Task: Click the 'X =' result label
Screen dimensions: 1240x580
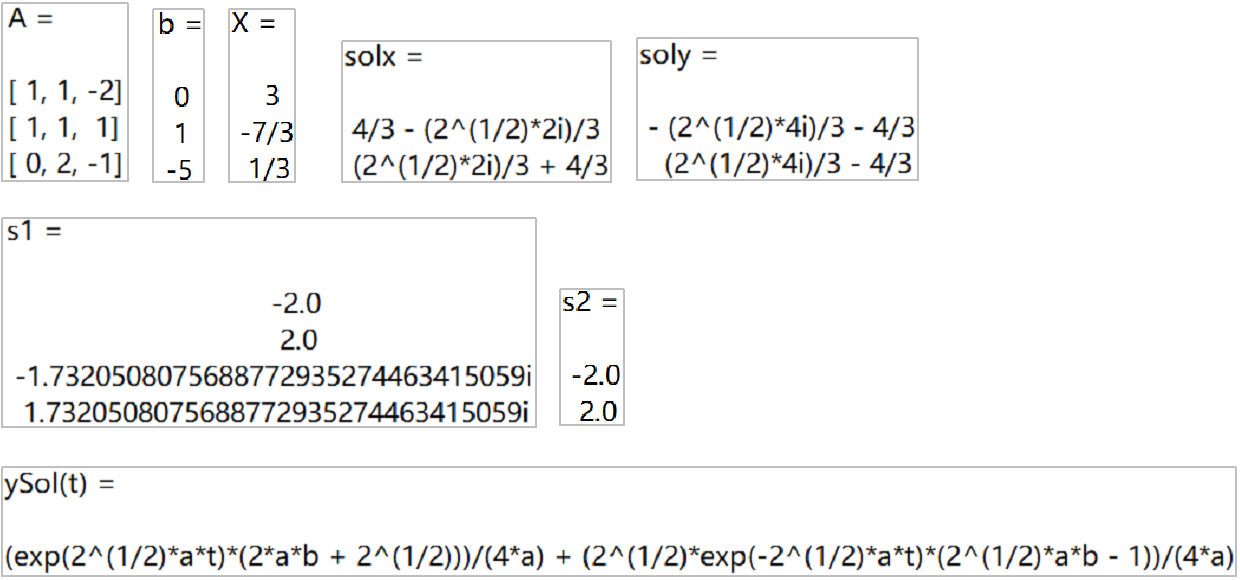Action: (x=252, y=23)
